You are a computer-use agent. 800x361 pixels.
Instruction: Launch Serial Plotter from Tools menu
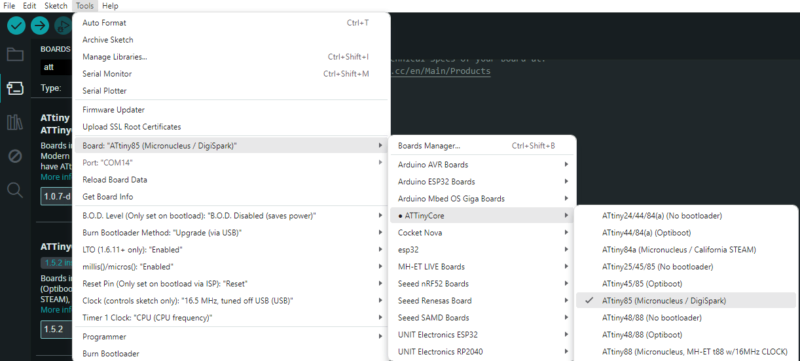[232, 91]
